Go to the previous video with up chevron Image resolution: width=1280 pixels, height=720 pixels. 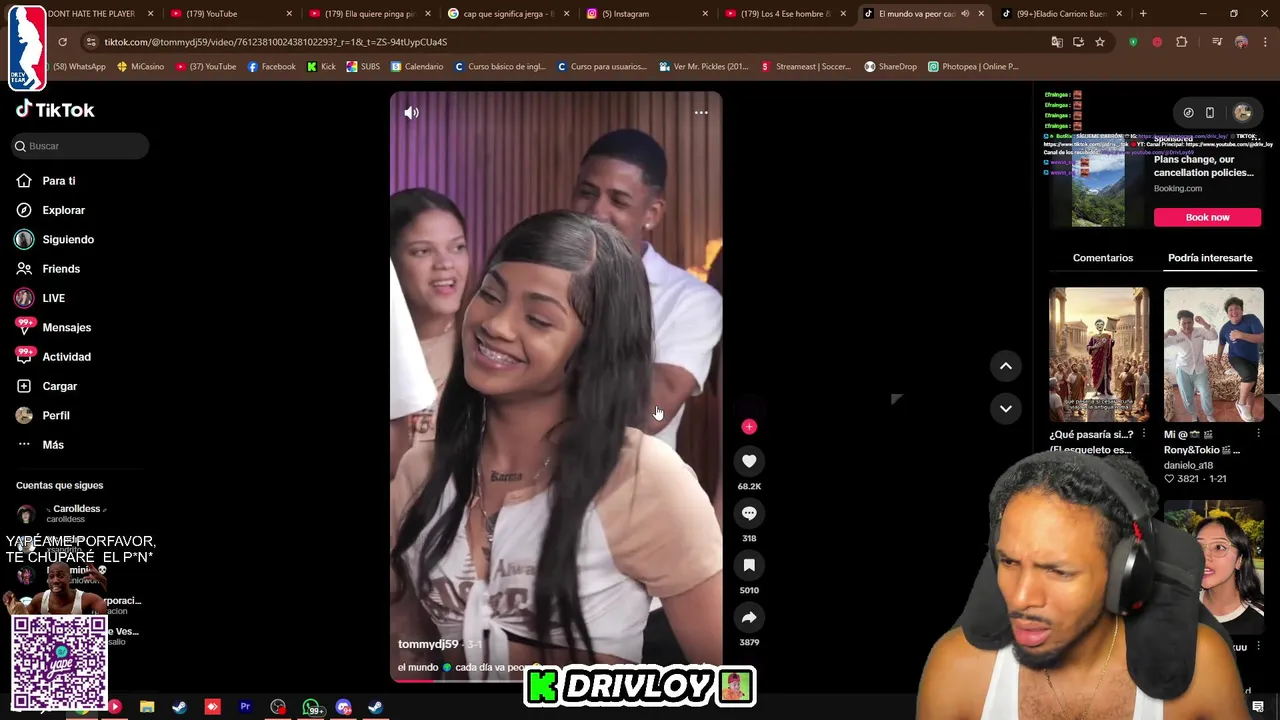[x=1006, y=366]
